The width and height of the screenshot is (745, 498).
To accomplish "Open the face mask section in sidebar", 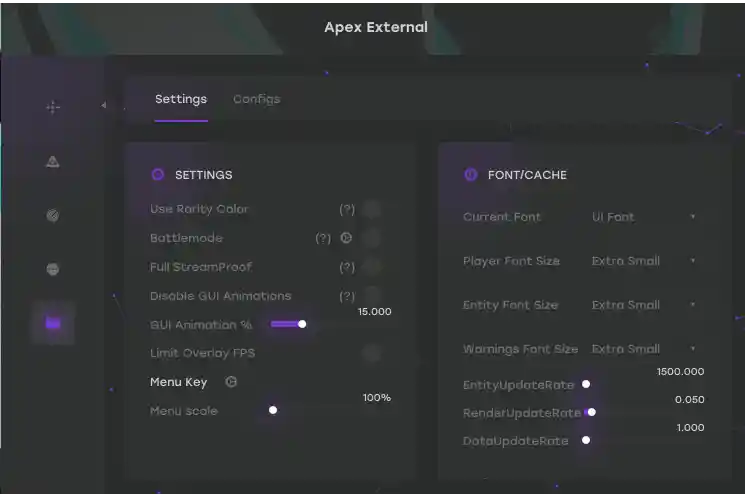I will [53, 269].
